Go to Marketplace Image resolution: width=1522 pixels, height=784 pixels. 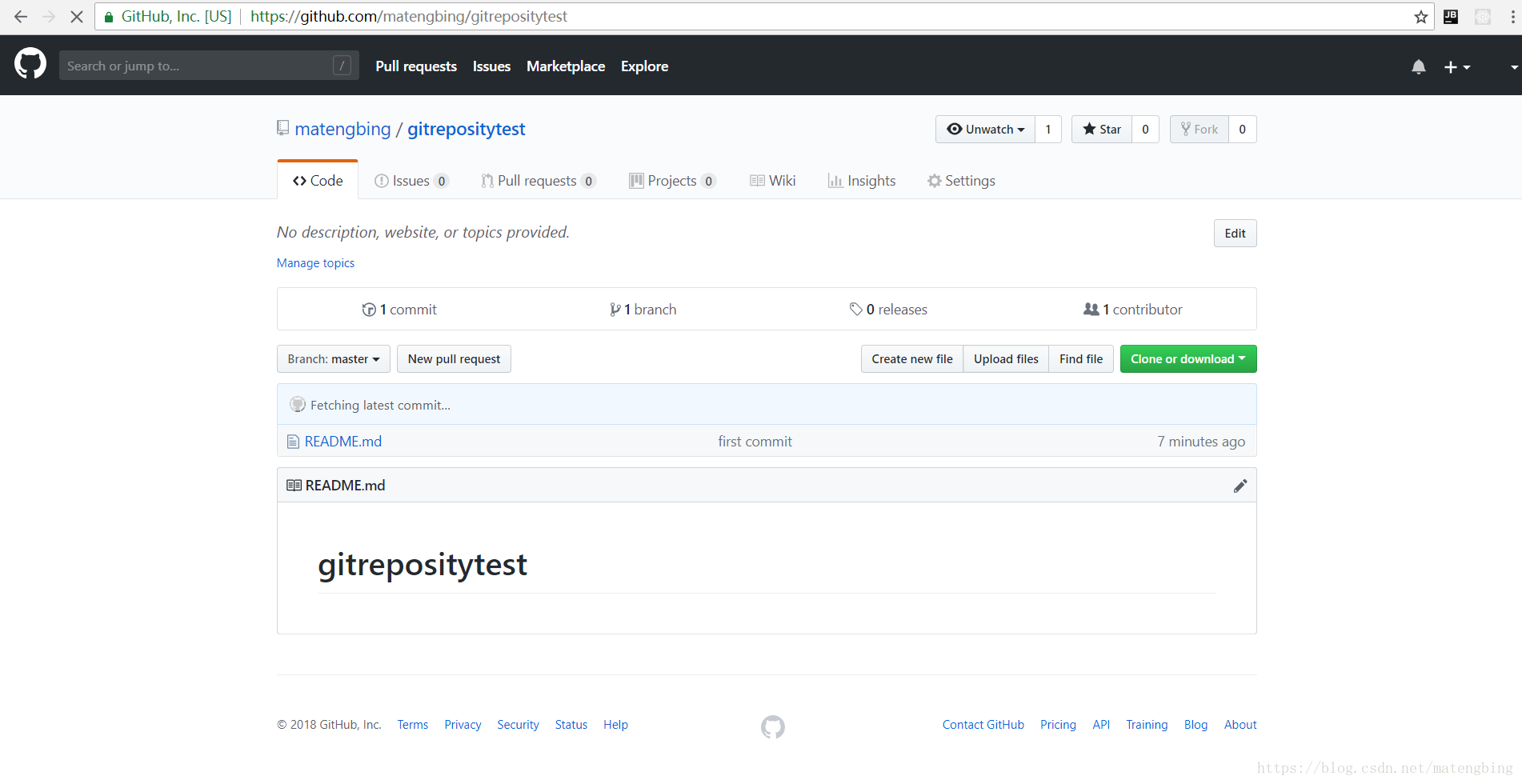(x=566, y=66)
